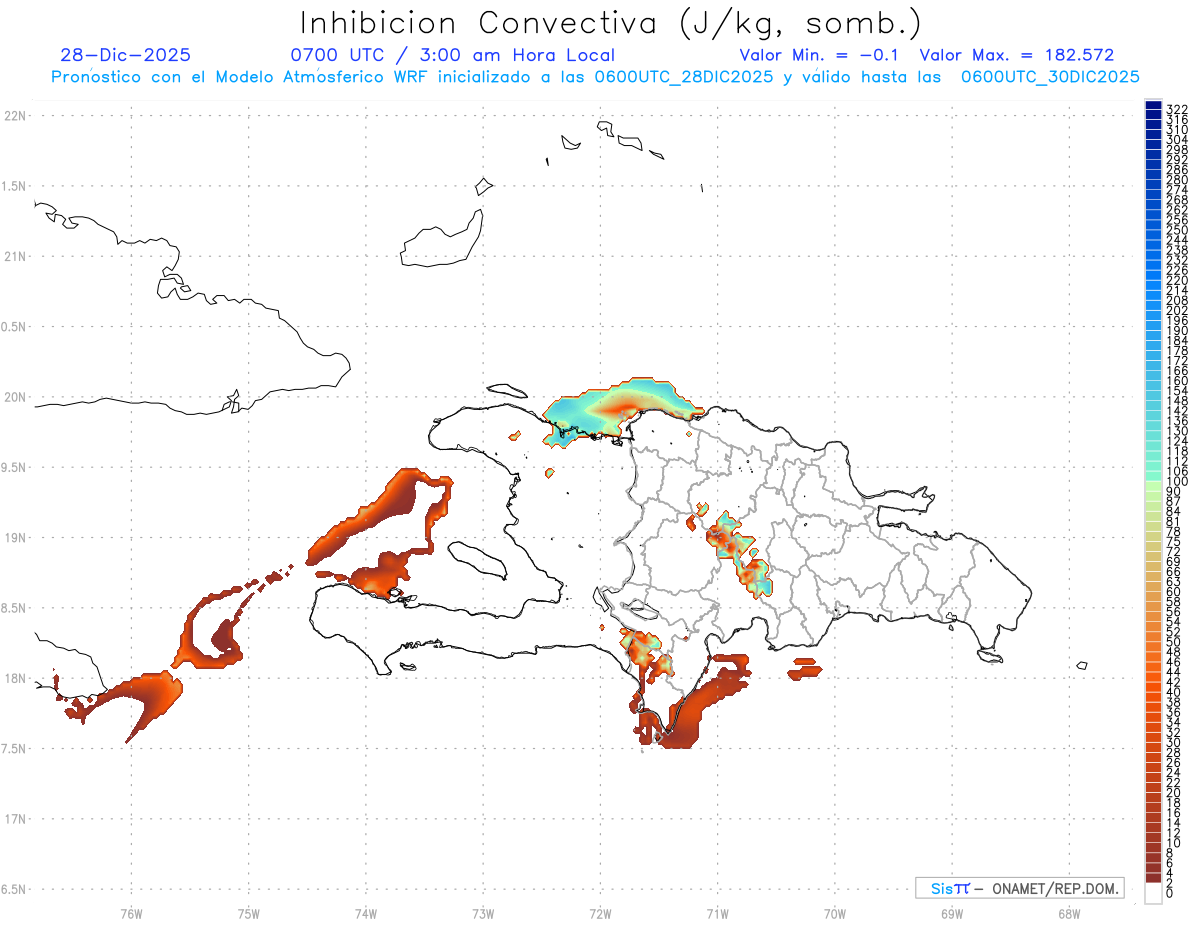1200x927 pixels.
Task: Click the shaded patch in central Dominican Republic
Action: (x=741, y=553)
